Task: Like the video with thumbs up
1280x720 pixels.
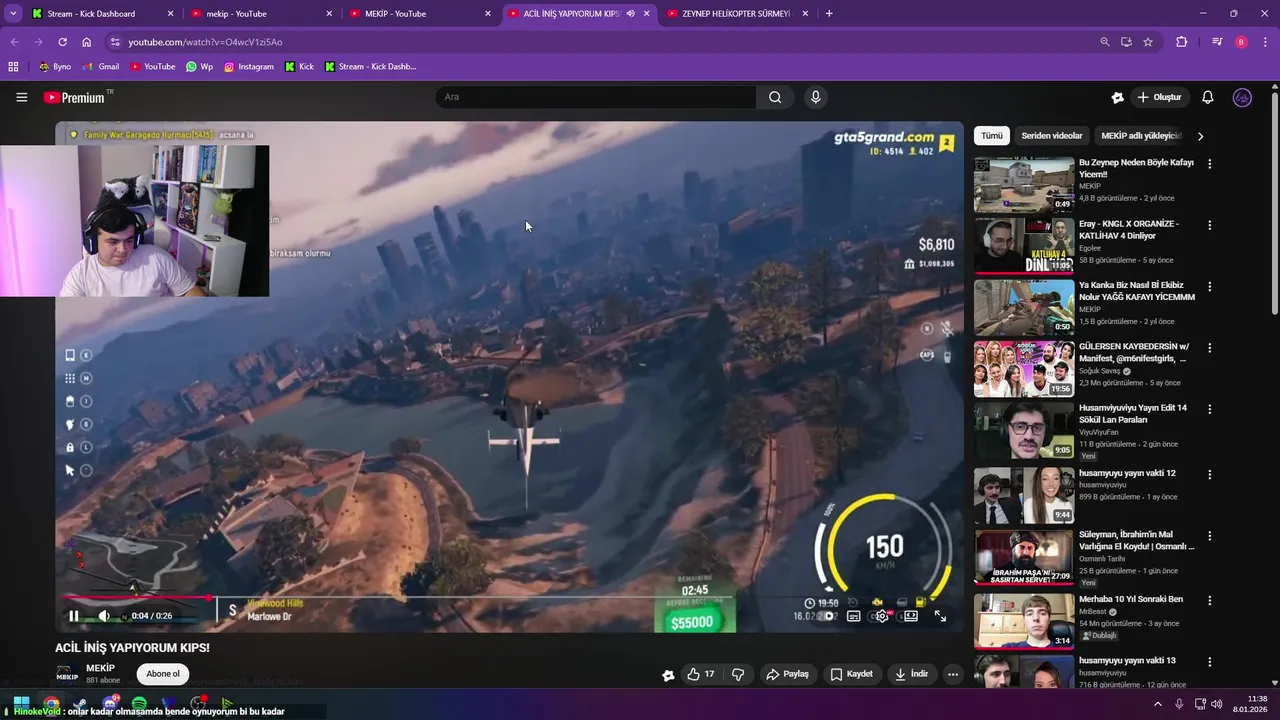Action: click(701, 674)
